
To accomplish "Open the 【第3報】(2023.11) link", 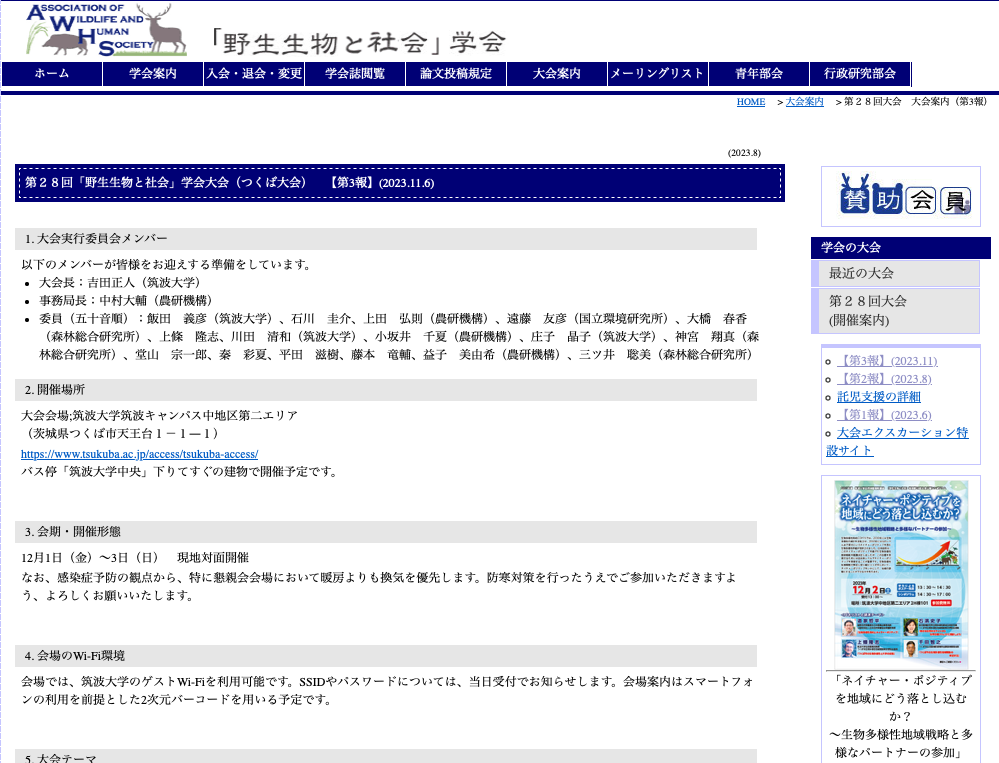I will [888, 362].
